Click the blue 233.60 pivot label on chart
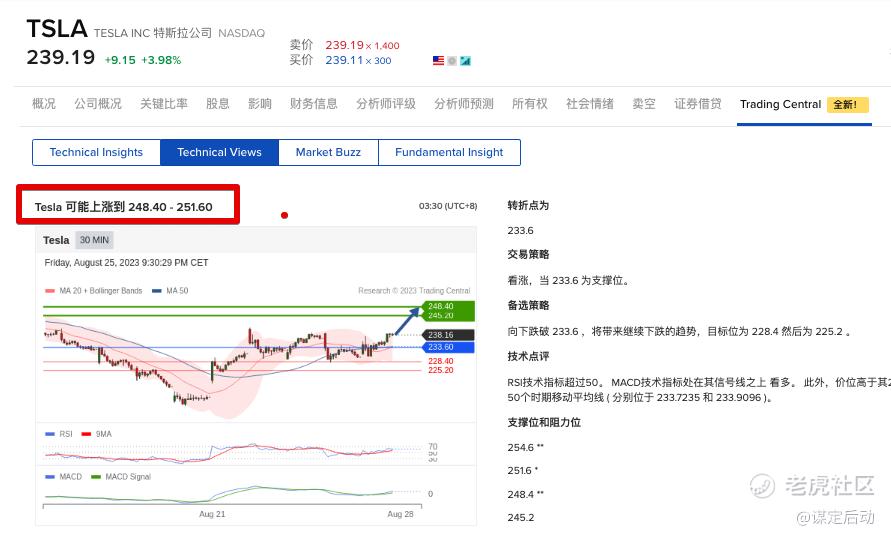Screen dimensions: 891x537 click(448, 347)
